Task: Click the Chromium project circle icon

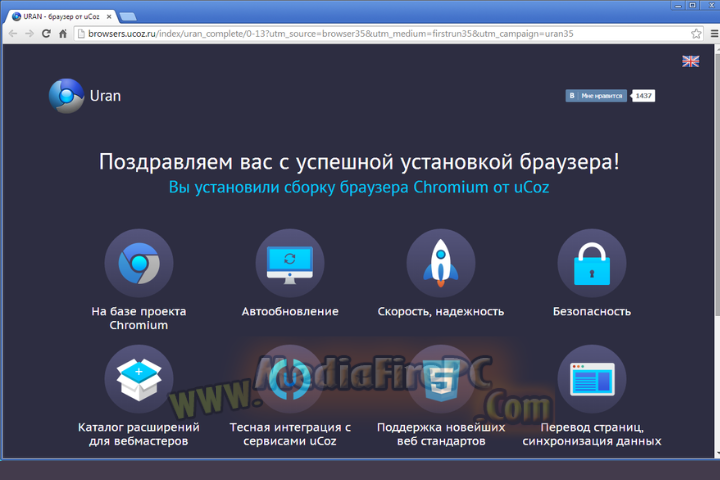Action: point(139,263)
